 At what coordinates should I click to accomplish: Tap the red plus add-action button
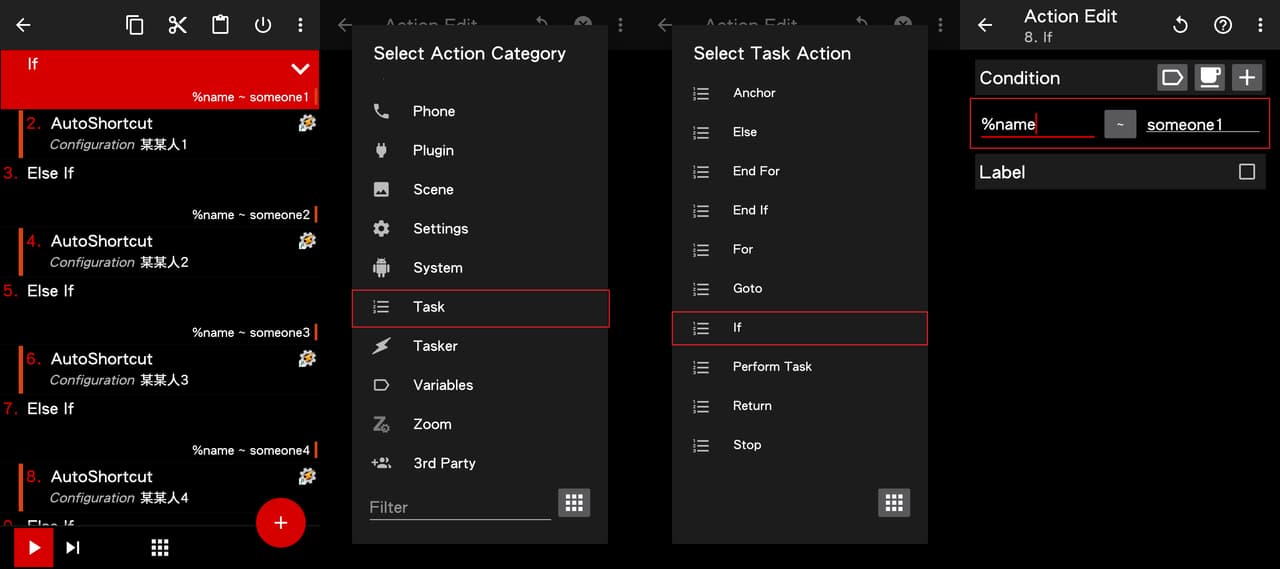click(x=281, y=523)
